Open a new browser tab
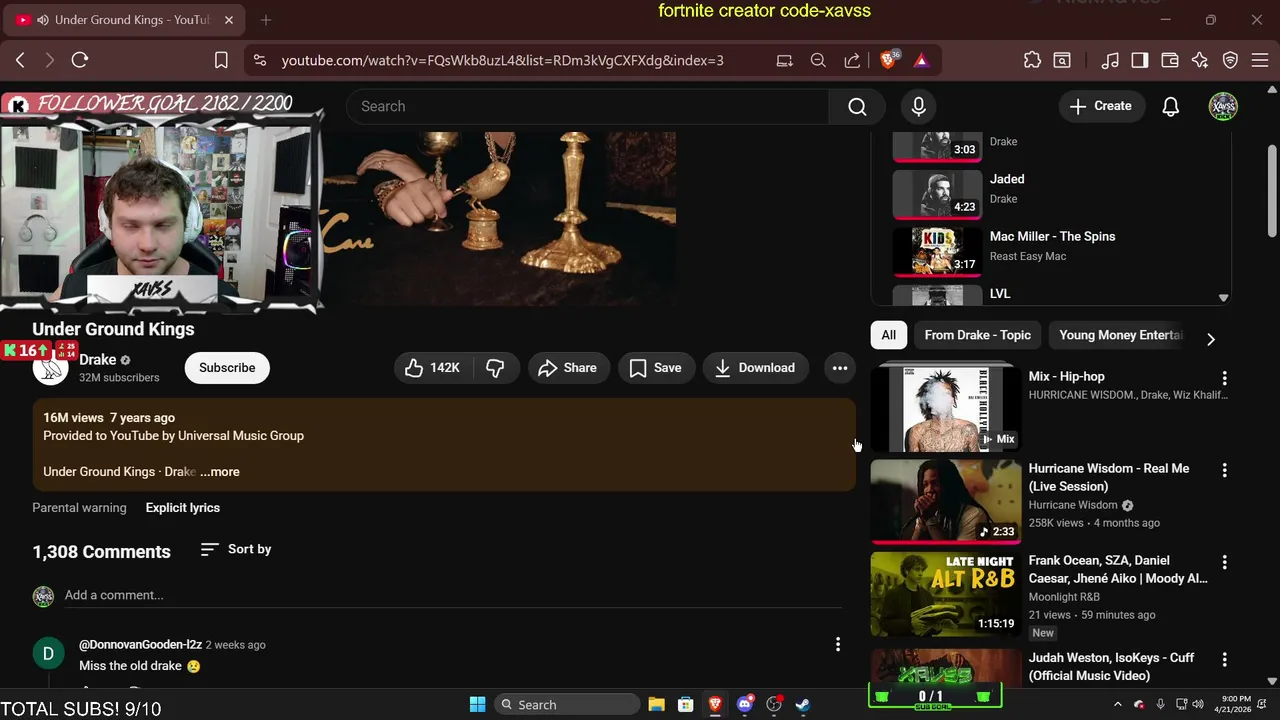Image resolution: width=1280 pixels, height=720 pixels. click(266, 20)
